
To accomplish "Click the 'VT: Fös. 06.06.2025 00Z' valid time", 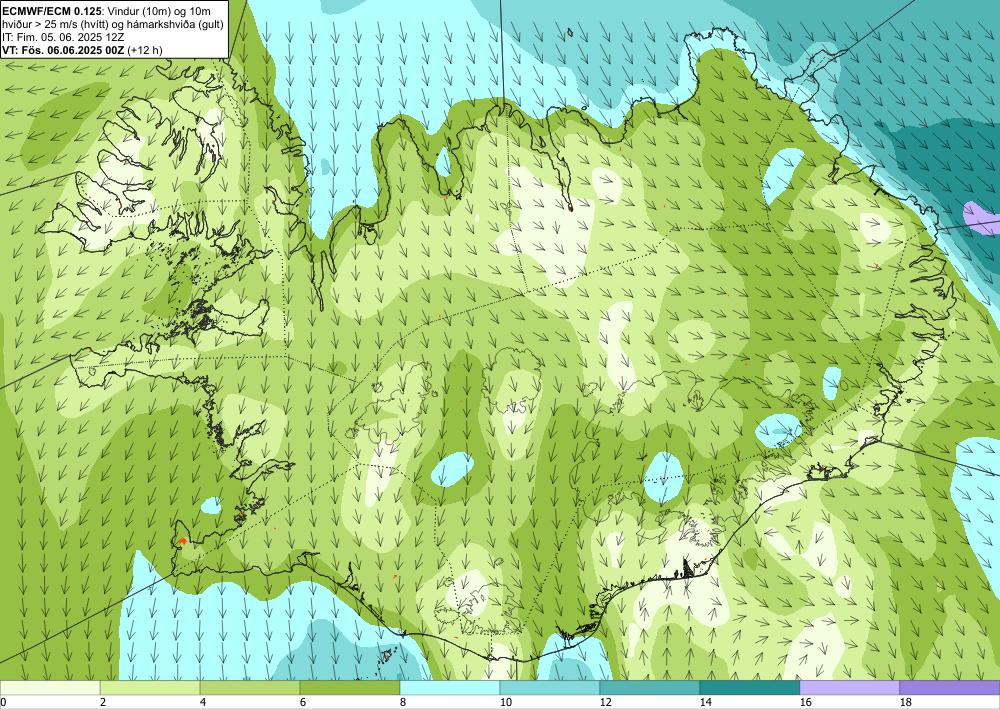I will pyautogui.click(x=64, y=50).
